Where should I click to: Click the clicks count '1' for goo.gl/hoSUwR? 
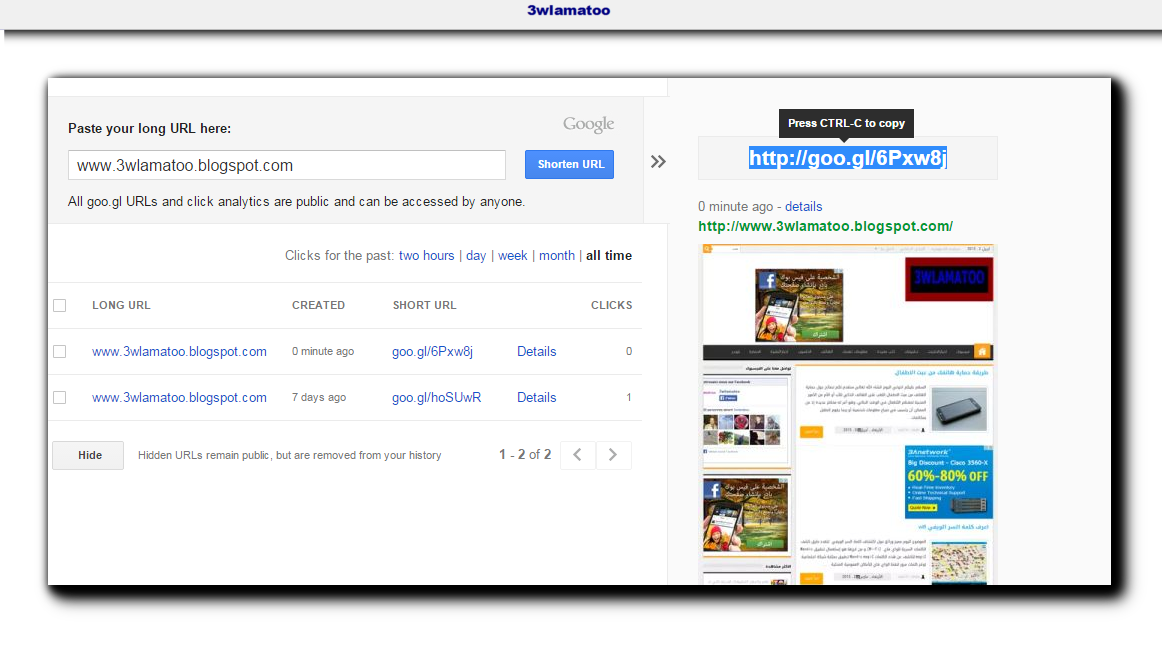(628, 398)
